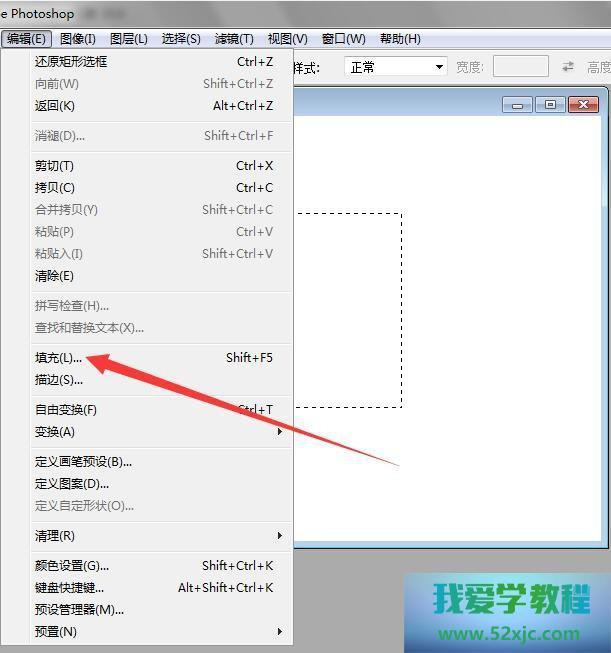This screenshot has height=653, width=611.
Task: Click the swap width and height icon
Action: (x=568, y=67)
